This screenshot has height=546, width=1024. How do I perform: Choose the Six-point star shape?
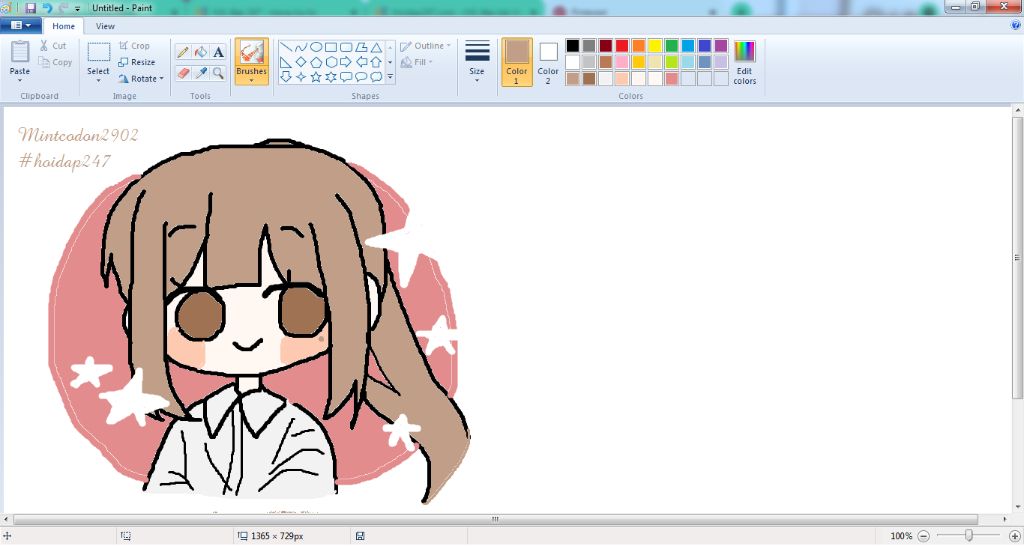pyautogui.click(x=330, y=77)
